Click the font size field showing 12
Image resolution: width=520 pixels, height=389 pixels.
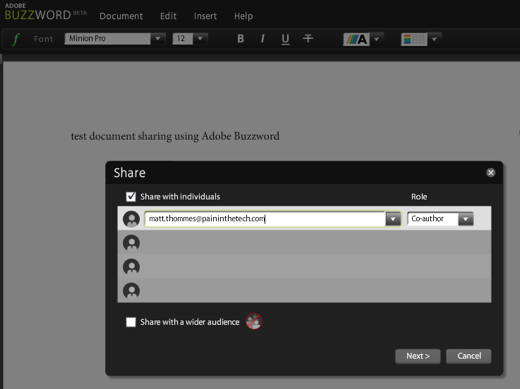182,39
